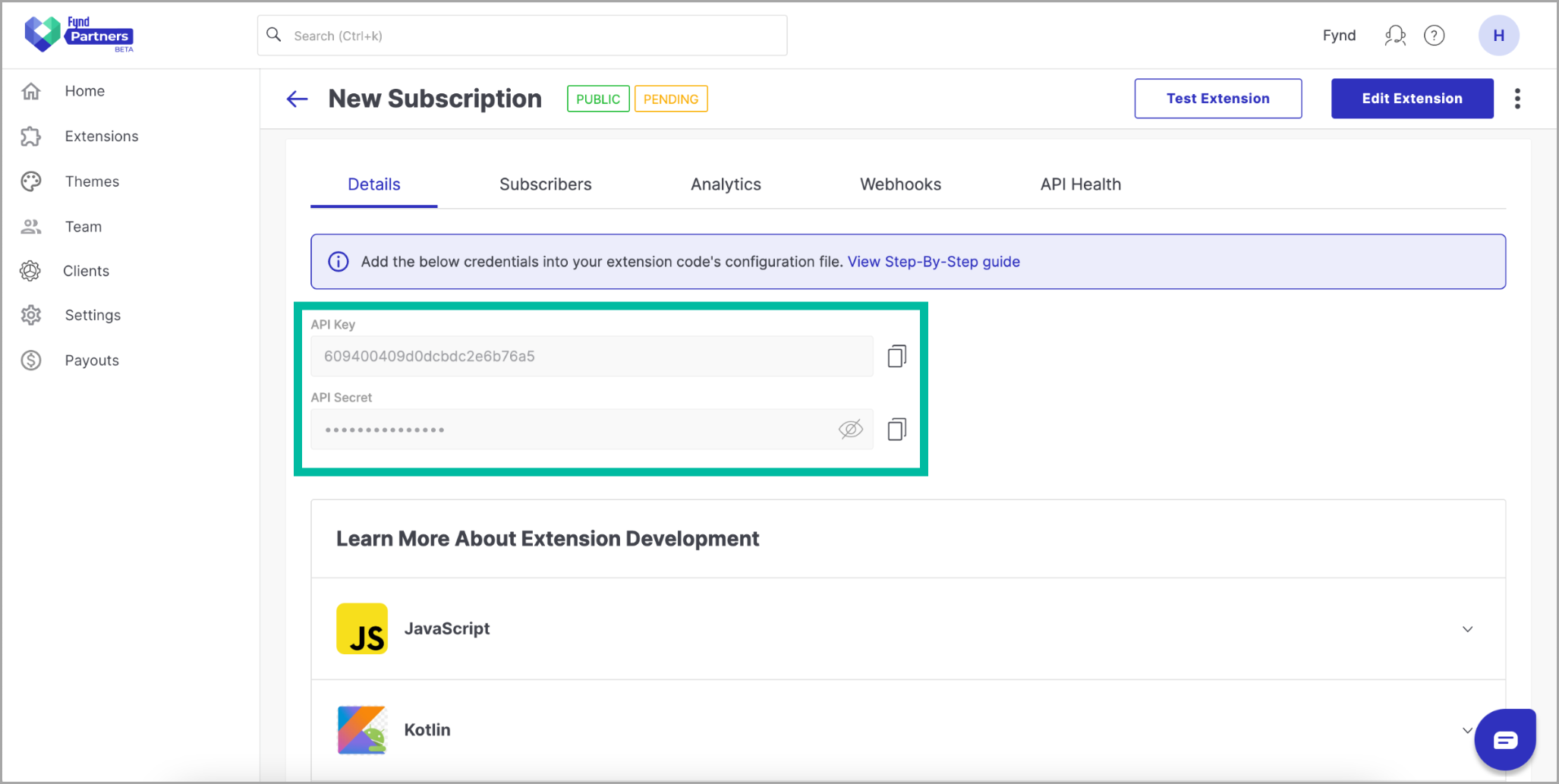Open the Clients menu item
Screen dimensions: 1559x784
click(x=86, y=271)
